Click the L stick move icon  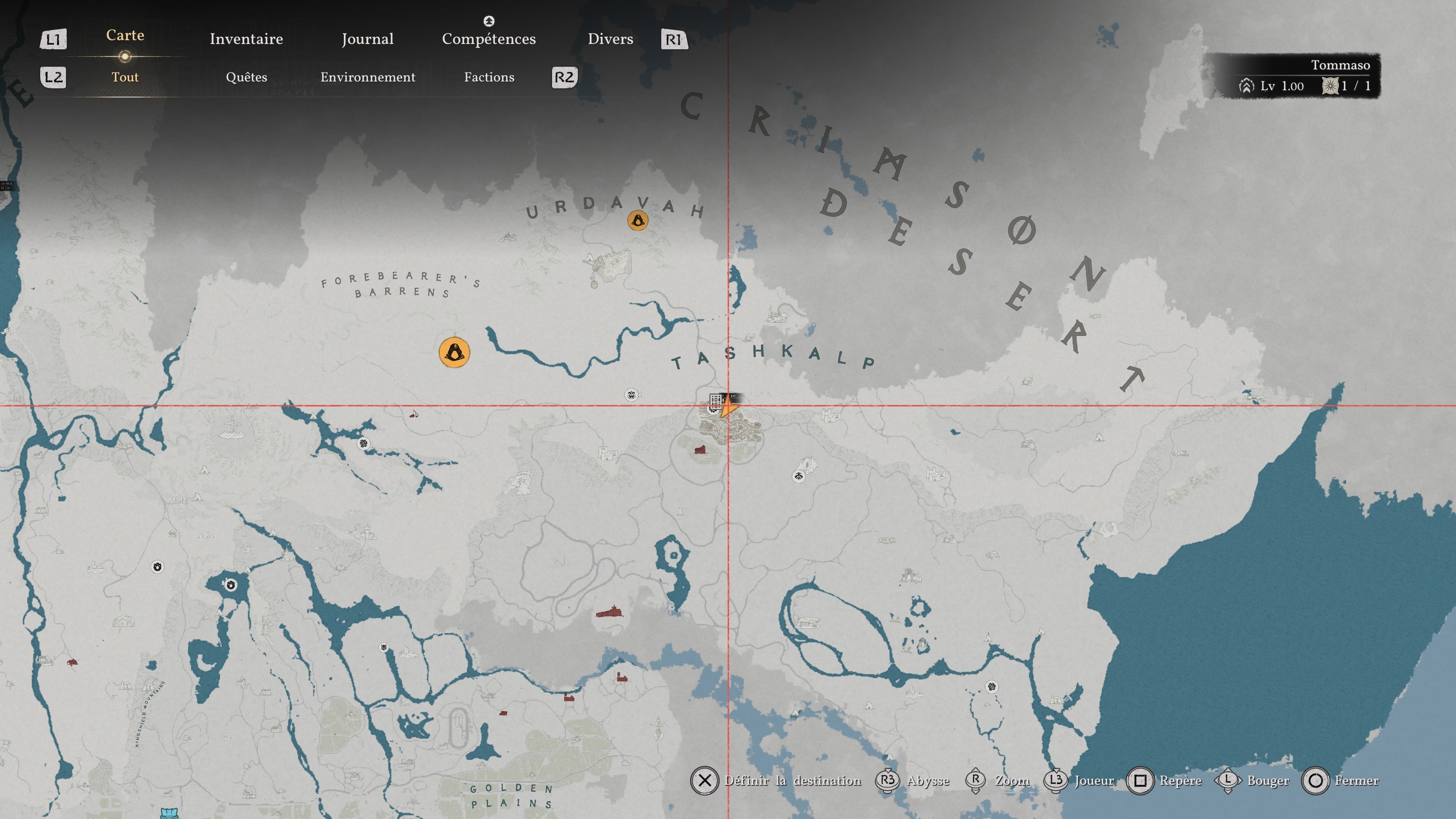click(1228, 781)
